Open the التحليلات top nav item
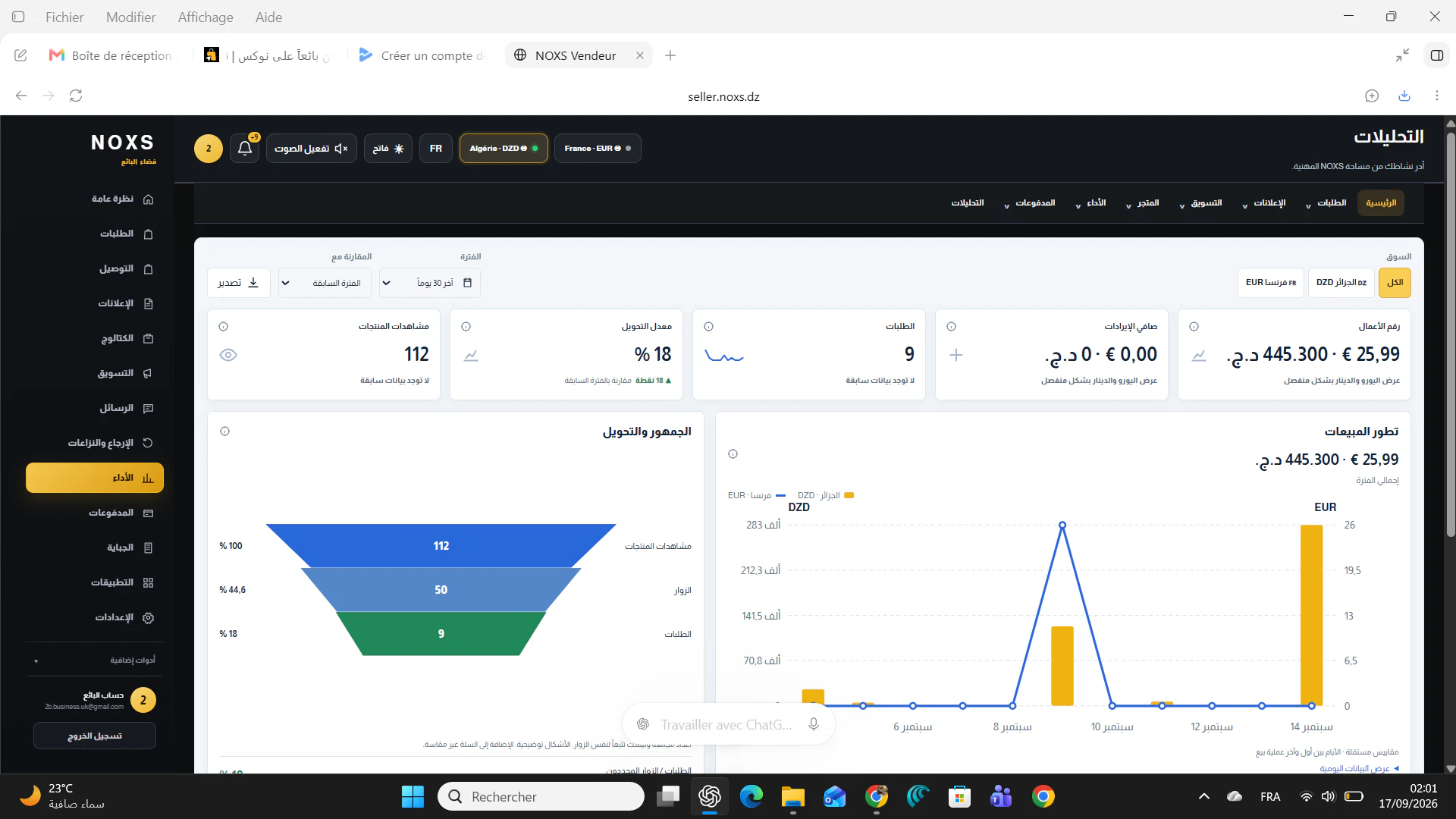The height and width of the screenshot is (819, 1456). pos(968,203)
